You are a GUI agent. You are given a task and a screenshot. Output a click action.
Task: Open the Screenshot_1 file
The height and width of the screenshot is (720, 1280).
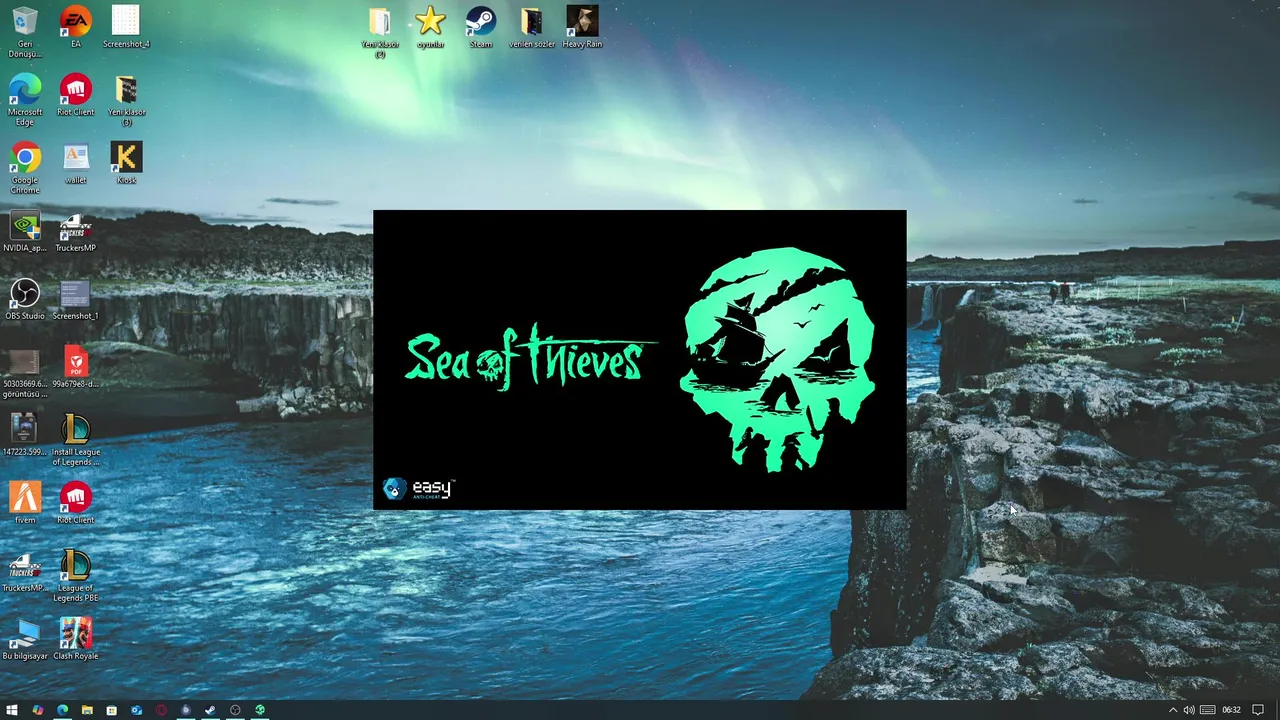tap(75, 299)
